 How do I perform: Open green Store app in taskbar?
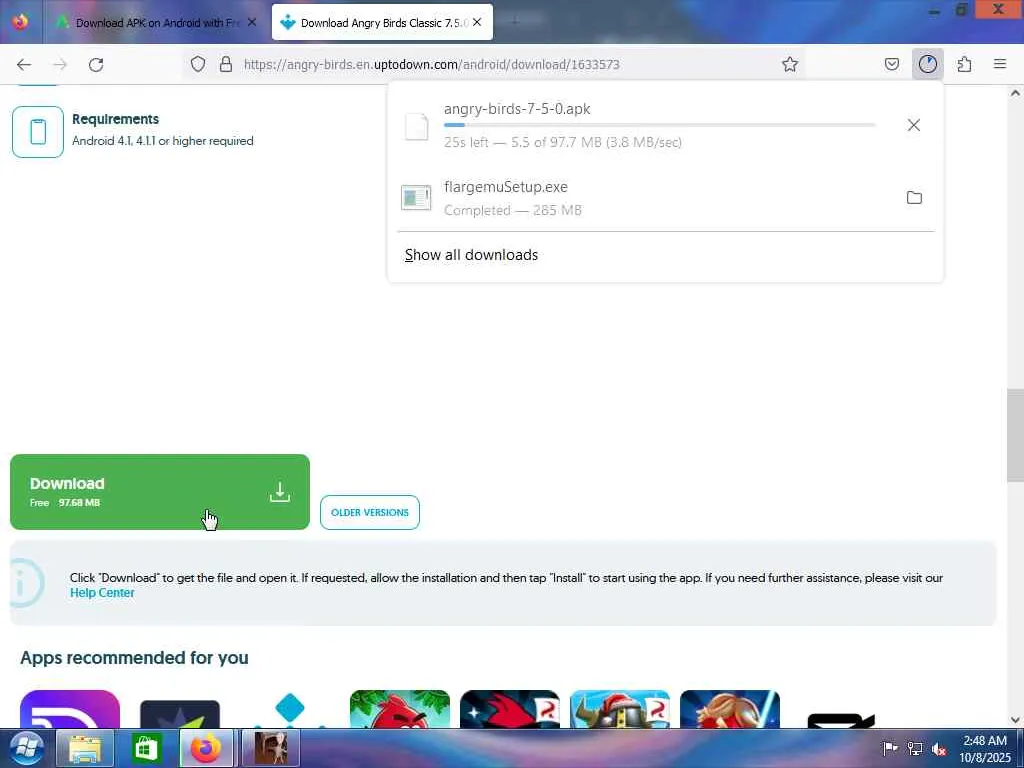pyautogui.click(x=146, y=748)
